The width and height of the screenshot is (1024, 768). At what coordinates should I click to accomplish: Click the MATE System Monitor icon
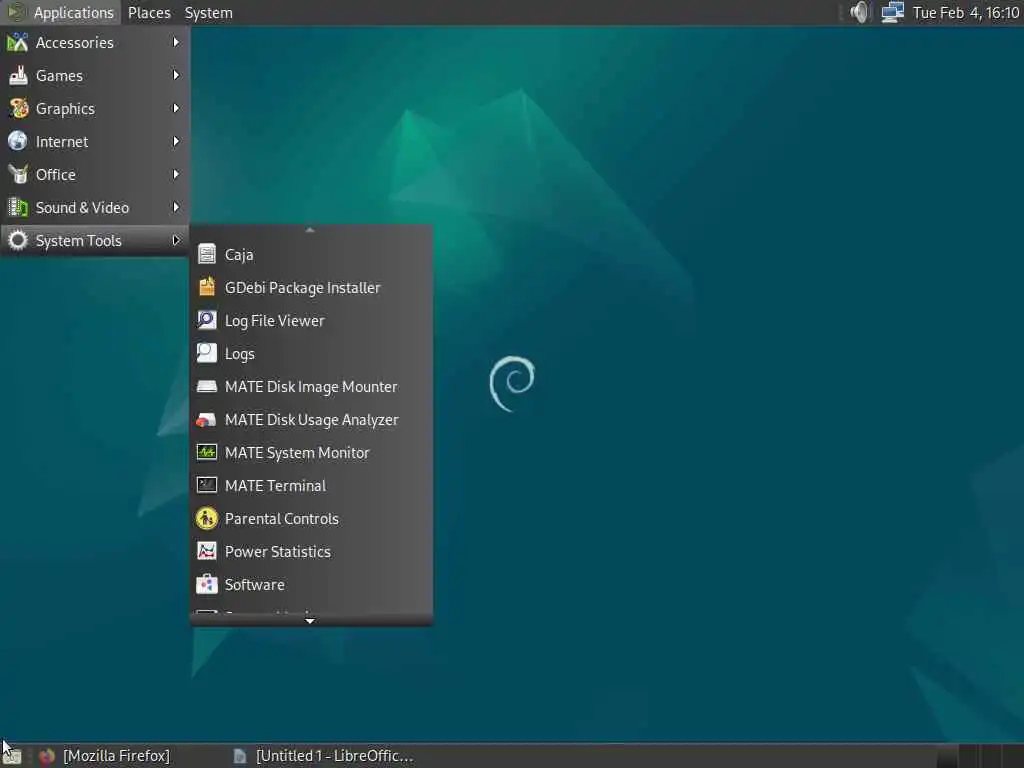pyautogui.click(x=207, y=453)
